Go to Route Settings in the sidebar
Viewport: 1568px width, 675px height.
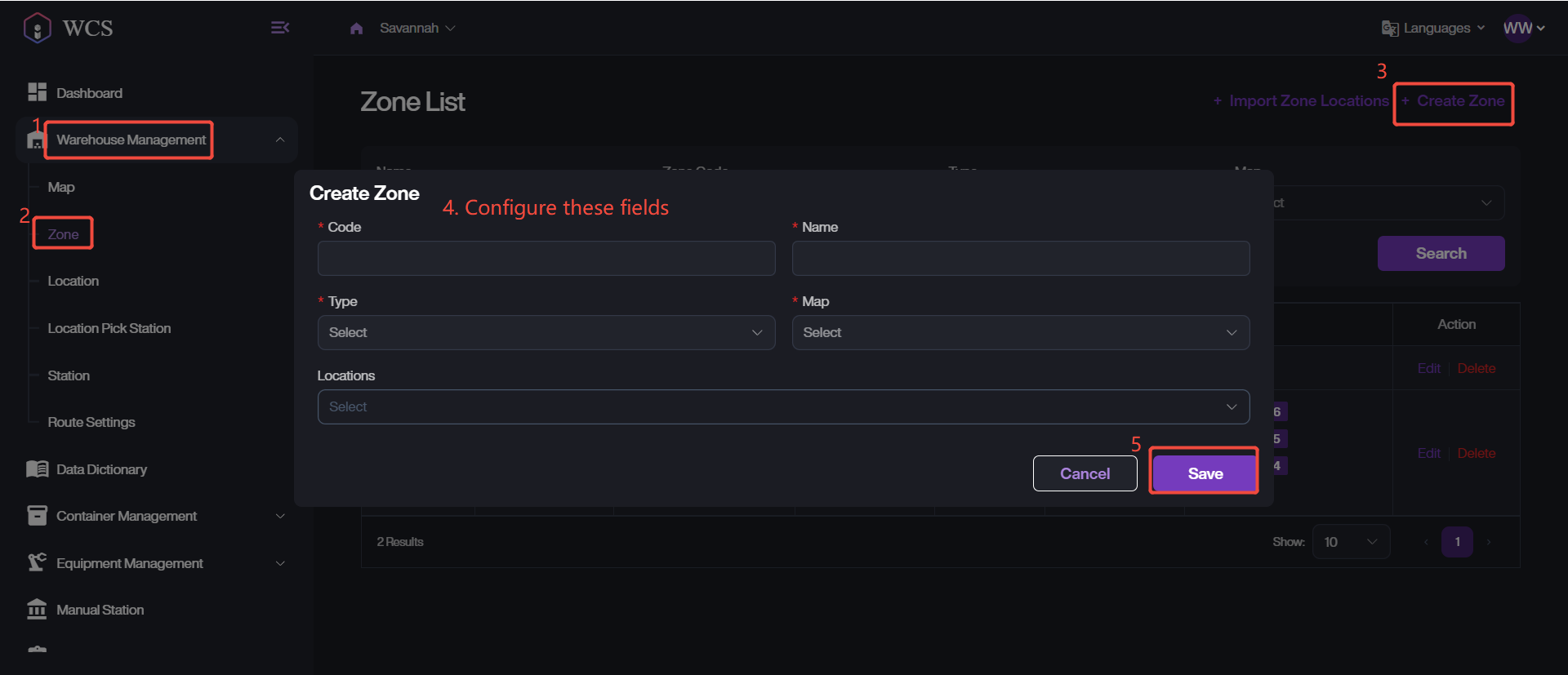pyautogui.click(x=91, y=422)
